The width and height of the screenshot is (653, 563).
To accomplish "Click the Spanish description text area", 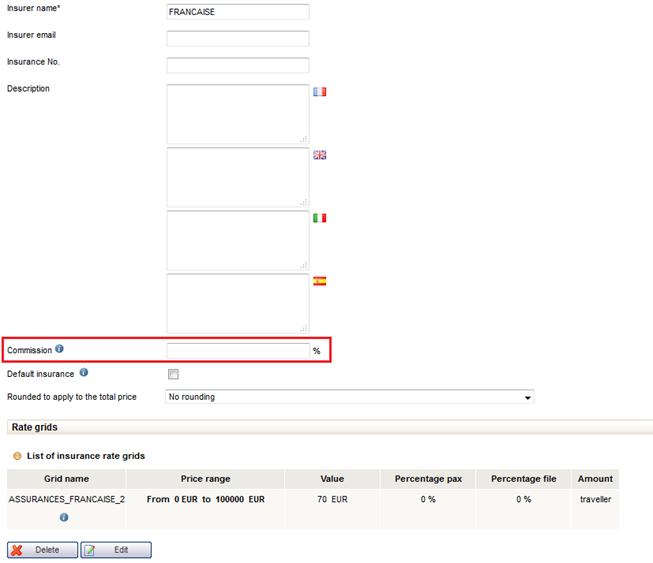I will pyautogui.click(x=237, y=303).
